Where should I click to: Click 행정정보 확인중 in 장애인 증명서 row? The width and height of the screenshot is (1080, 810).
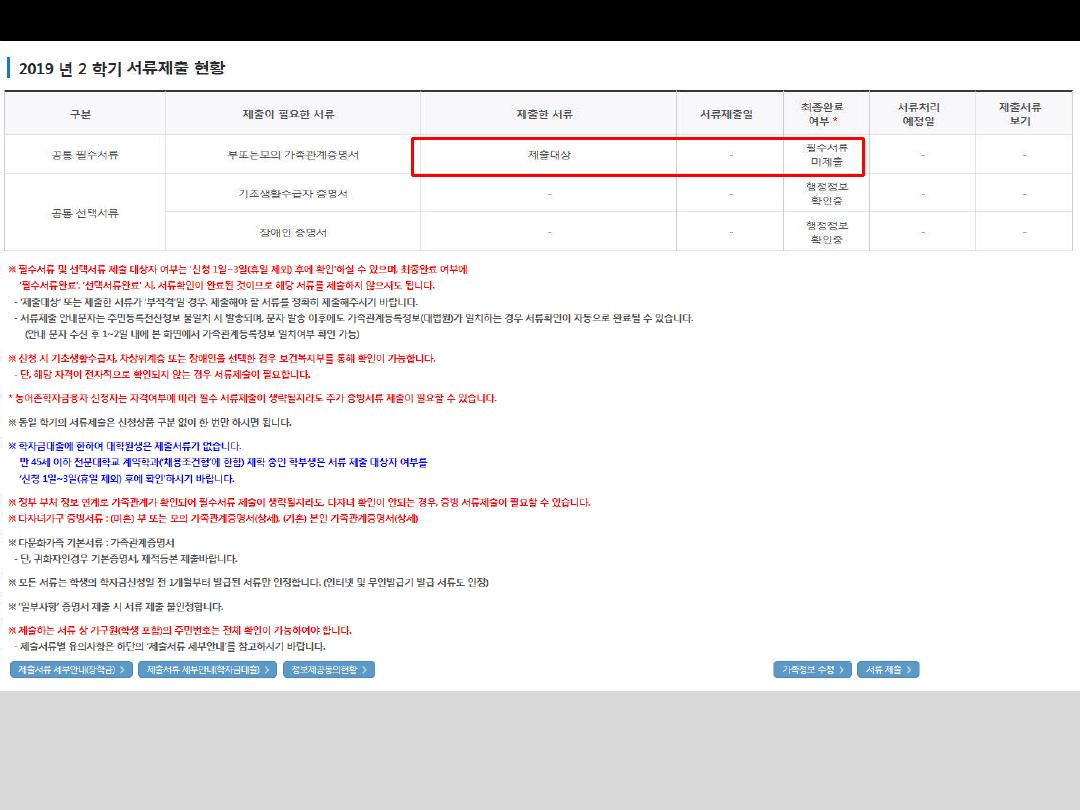click(x=827, y=233)
